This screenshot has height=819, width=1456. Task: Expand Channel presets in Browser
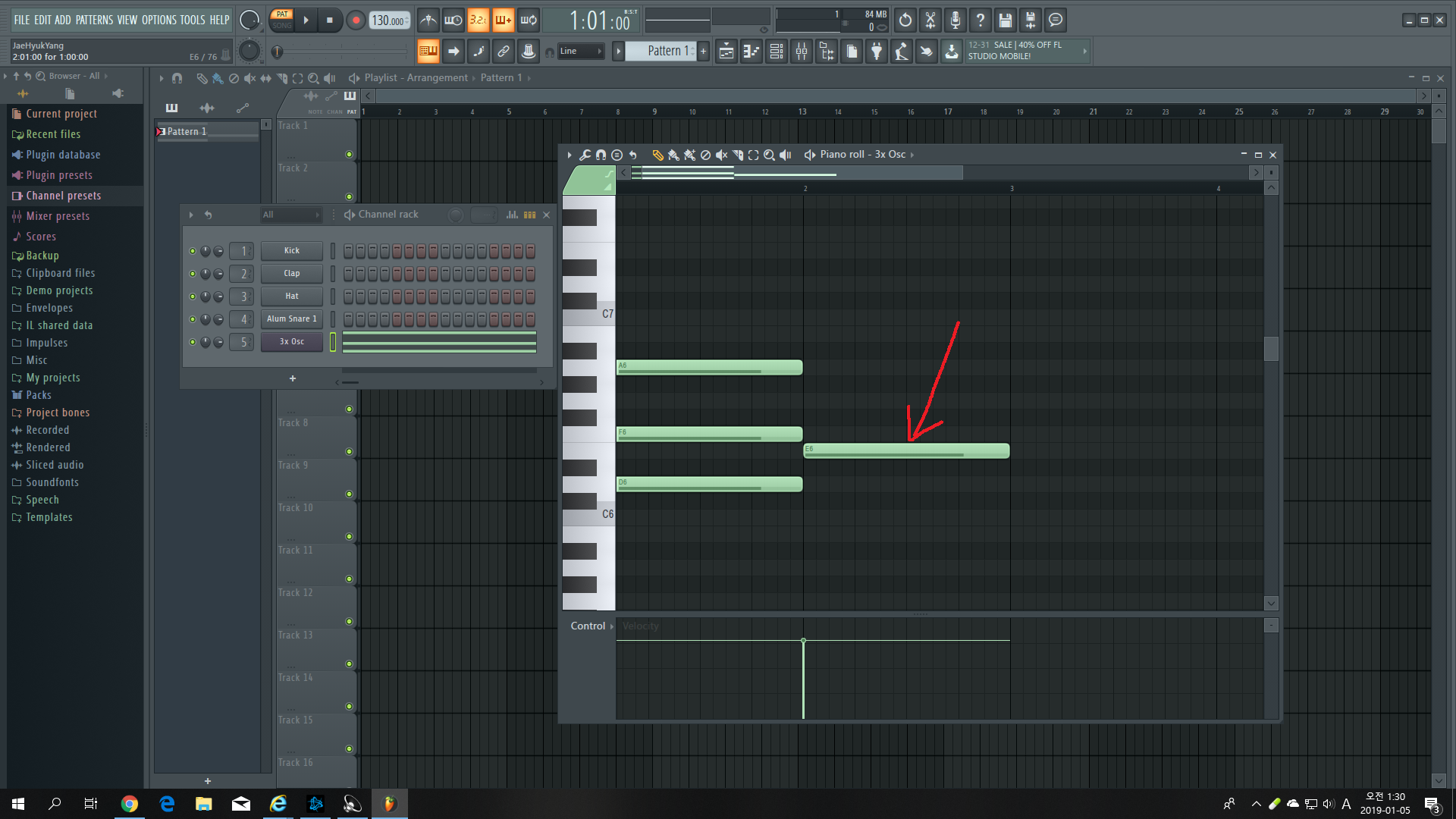tap(63, 196)
